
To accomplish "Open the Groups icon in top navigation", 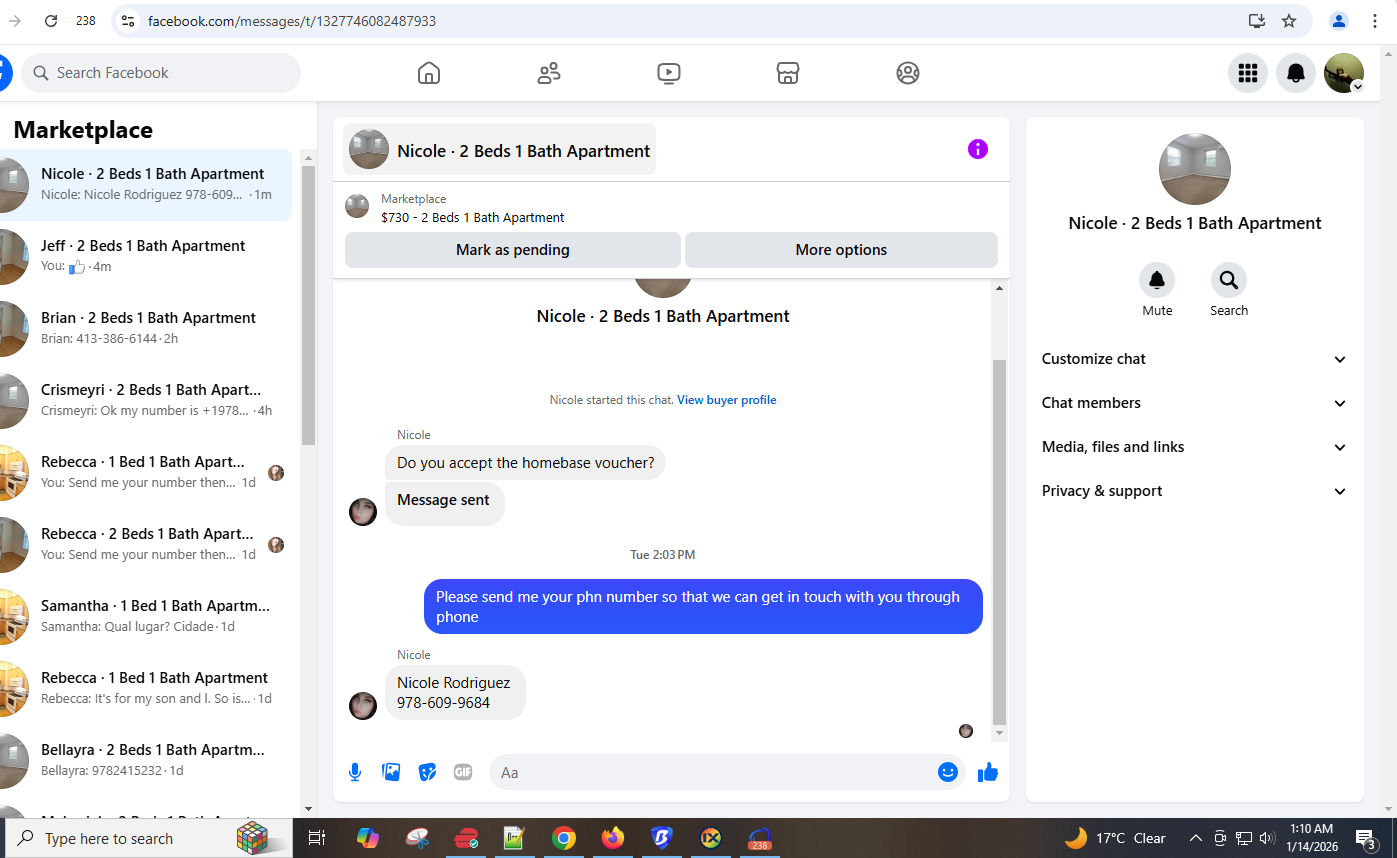I will point(908,73).
